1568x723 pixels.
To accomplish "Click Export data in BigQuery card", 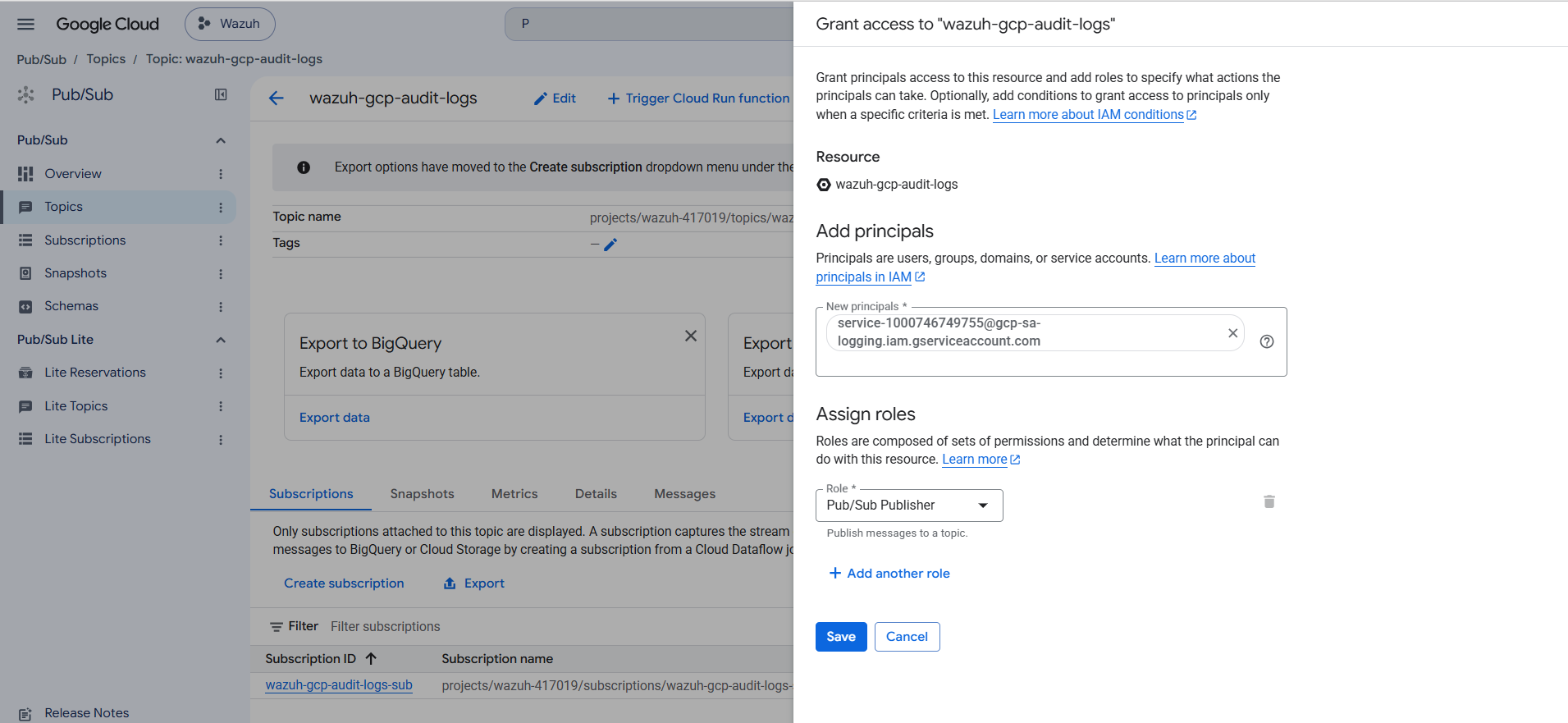I will click(335, 418).
